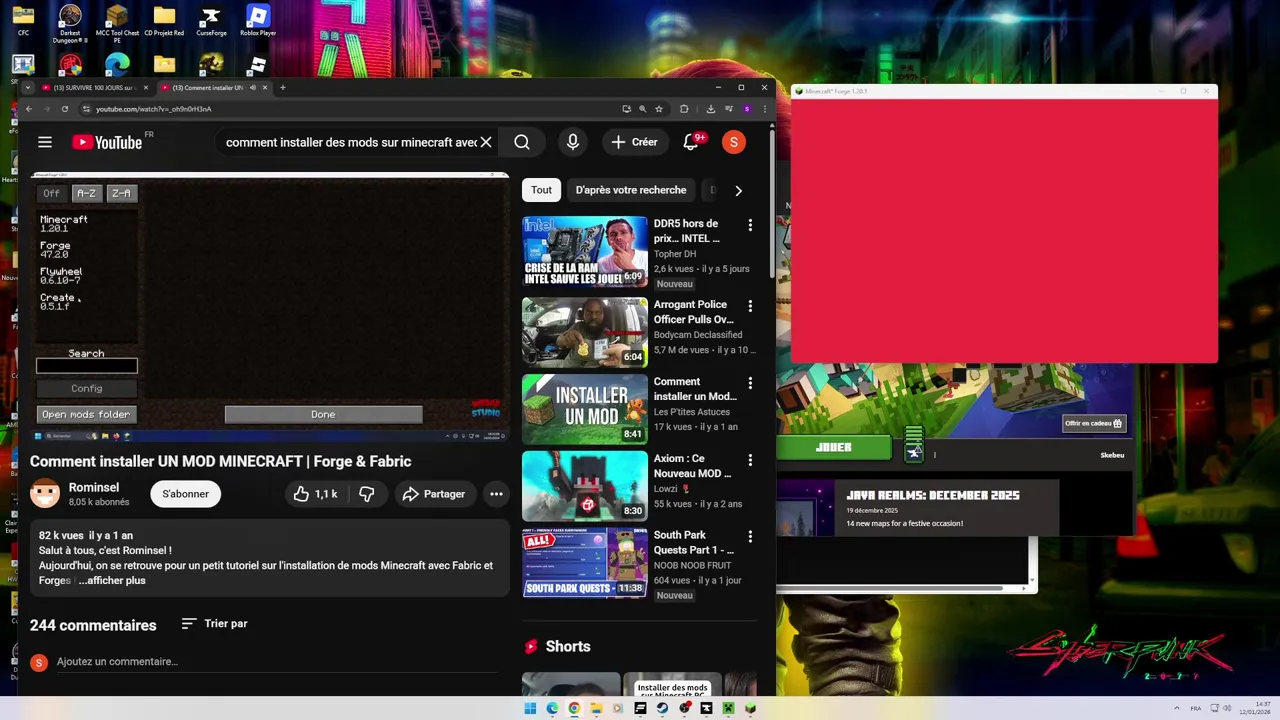
Task: Open YouTube notifications bell
Action: [691, 142]
